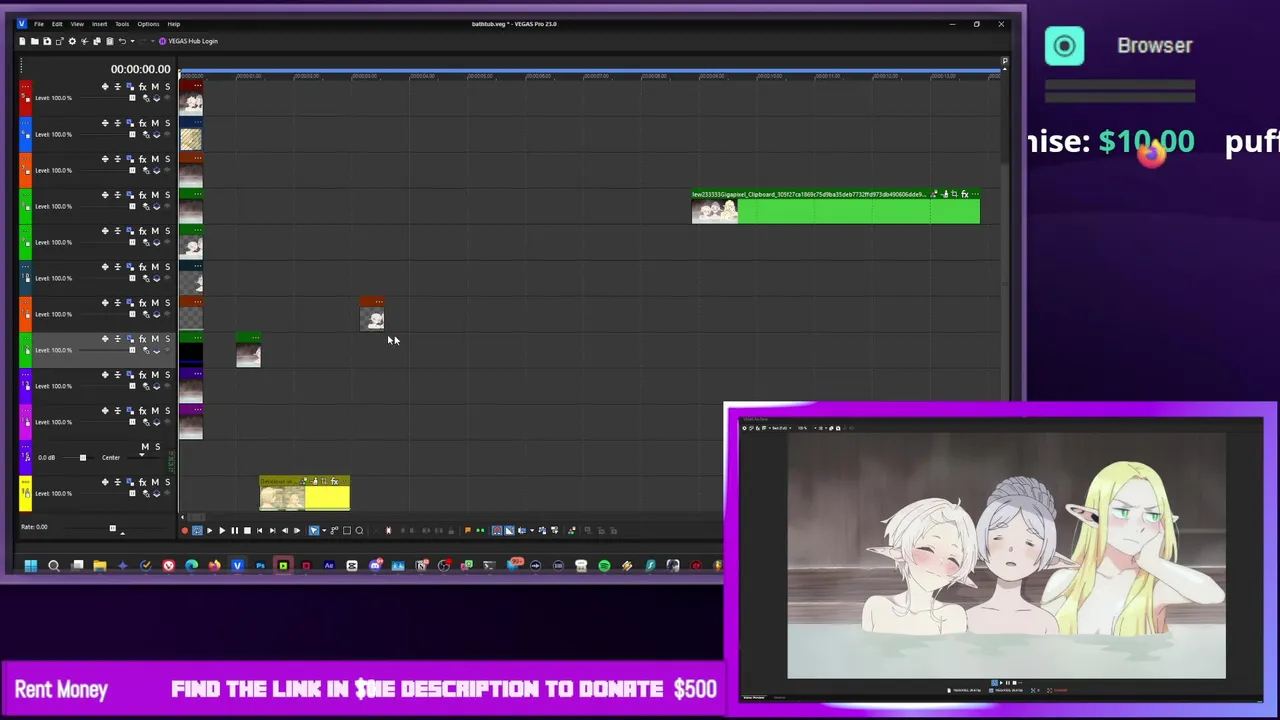Click track motion icon on red track

pyautogui.click(x=130, y=87)
